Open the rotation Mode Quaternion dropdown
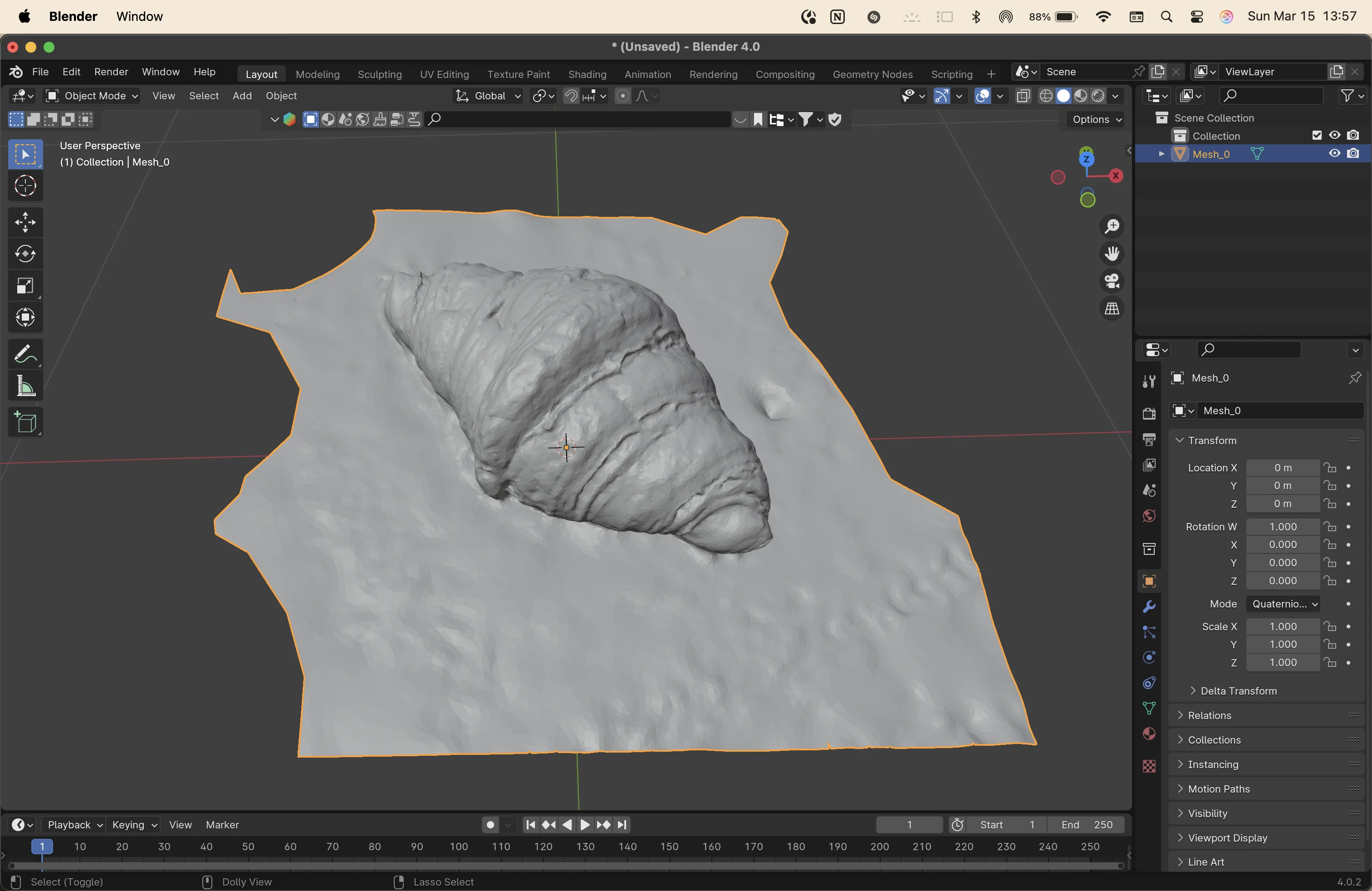1372x891 pixels. (x=1284, y=604)
